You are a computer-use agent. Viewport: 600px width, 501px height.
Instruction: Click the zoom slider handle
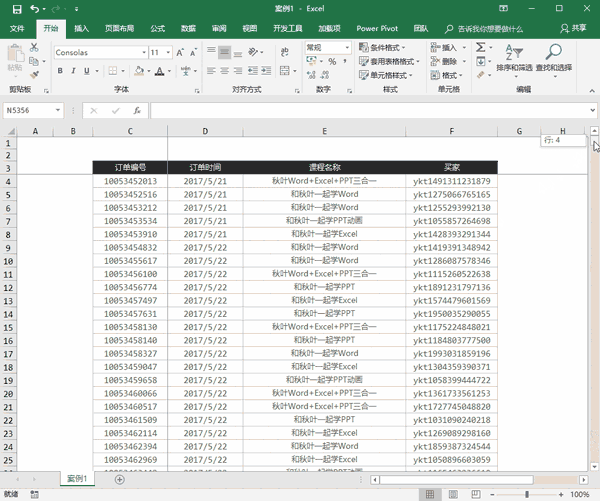[527, 494]
